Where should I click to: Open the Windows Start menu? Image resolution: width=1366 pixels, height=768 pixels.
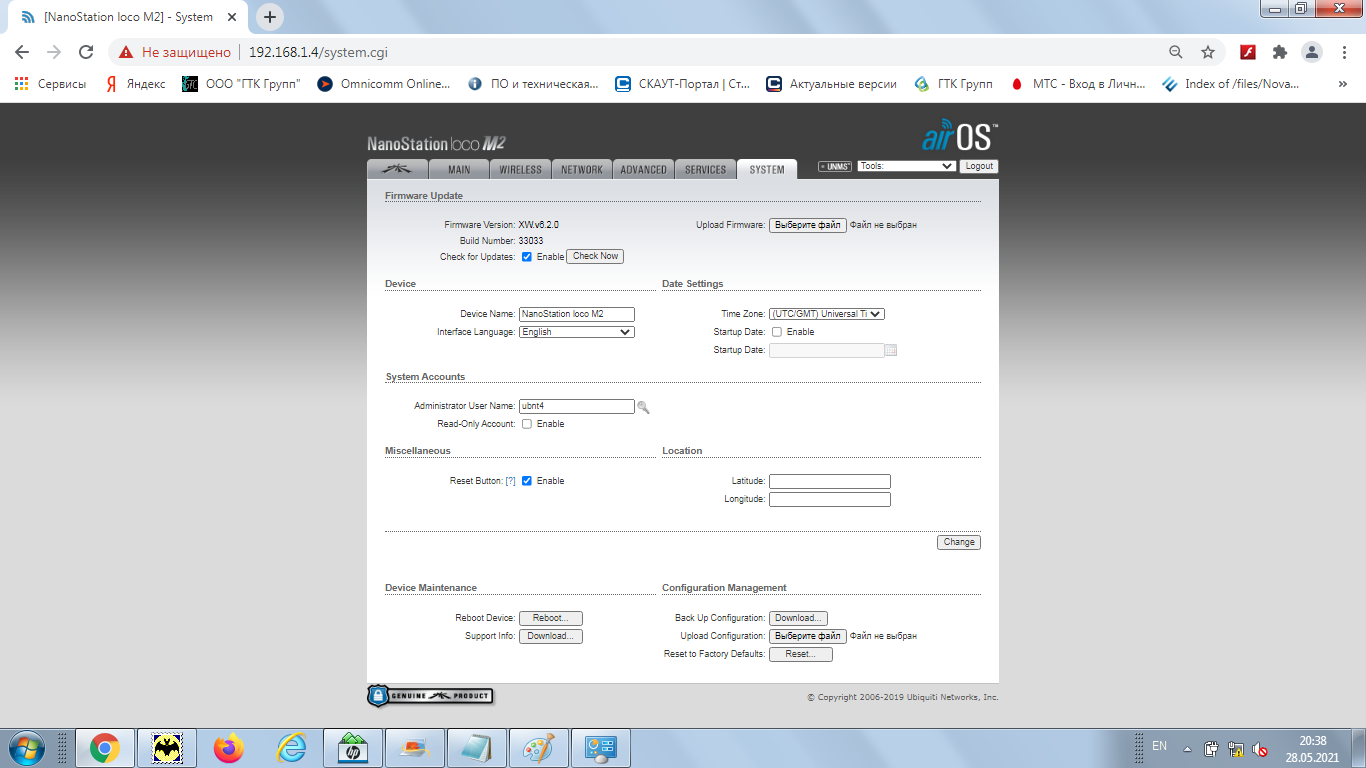[x=25, y=748]
